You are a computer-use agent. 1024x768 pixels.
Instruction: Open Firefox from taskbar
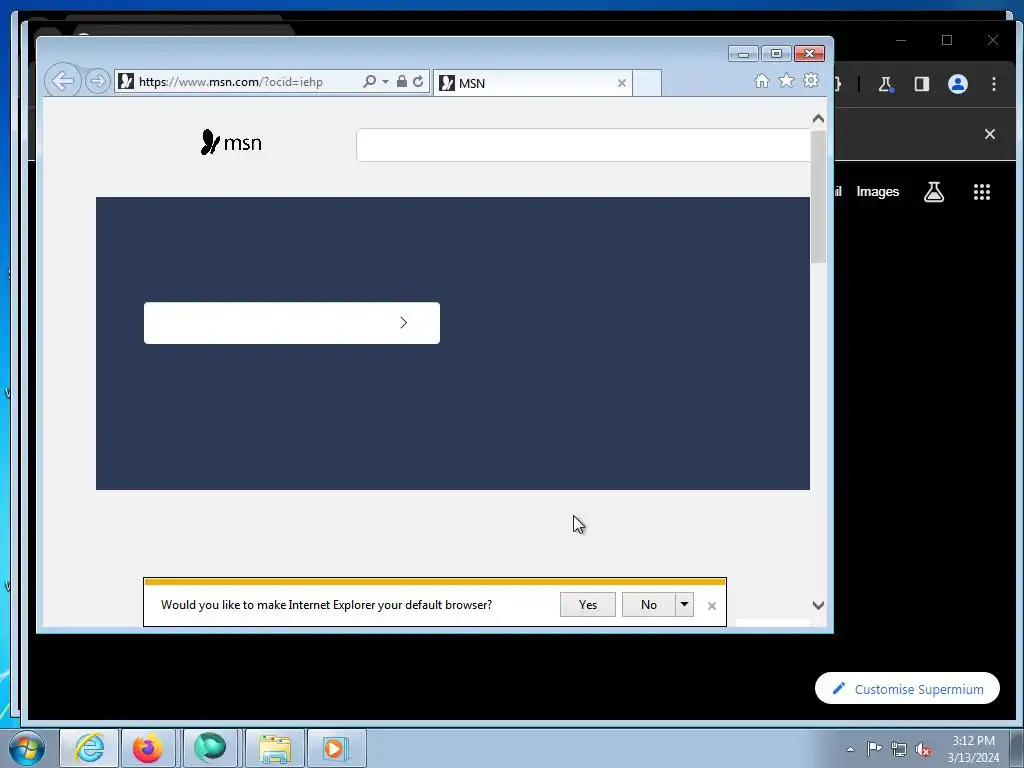[x=148, y=748]
